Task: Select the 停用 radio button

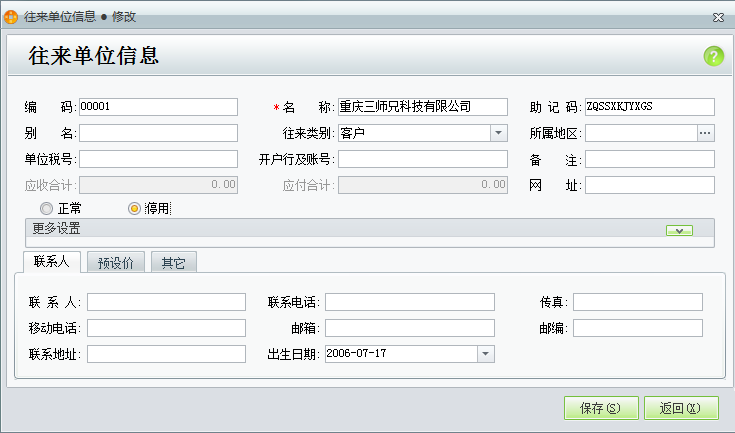Action: click(135, 208)
